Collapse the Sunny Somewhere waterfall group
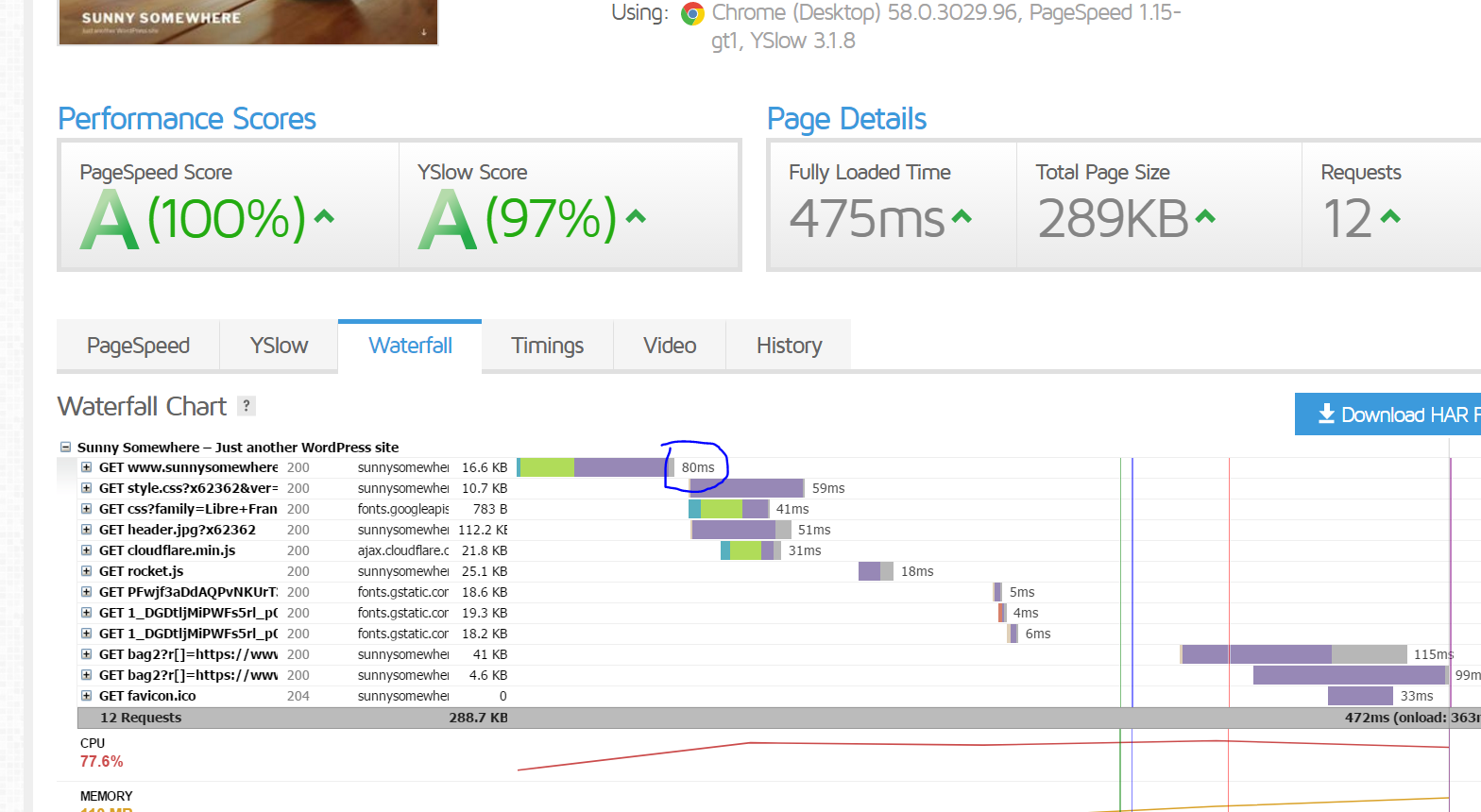Viewport: 1481px width, 812px height. click(x=65, y=448)
